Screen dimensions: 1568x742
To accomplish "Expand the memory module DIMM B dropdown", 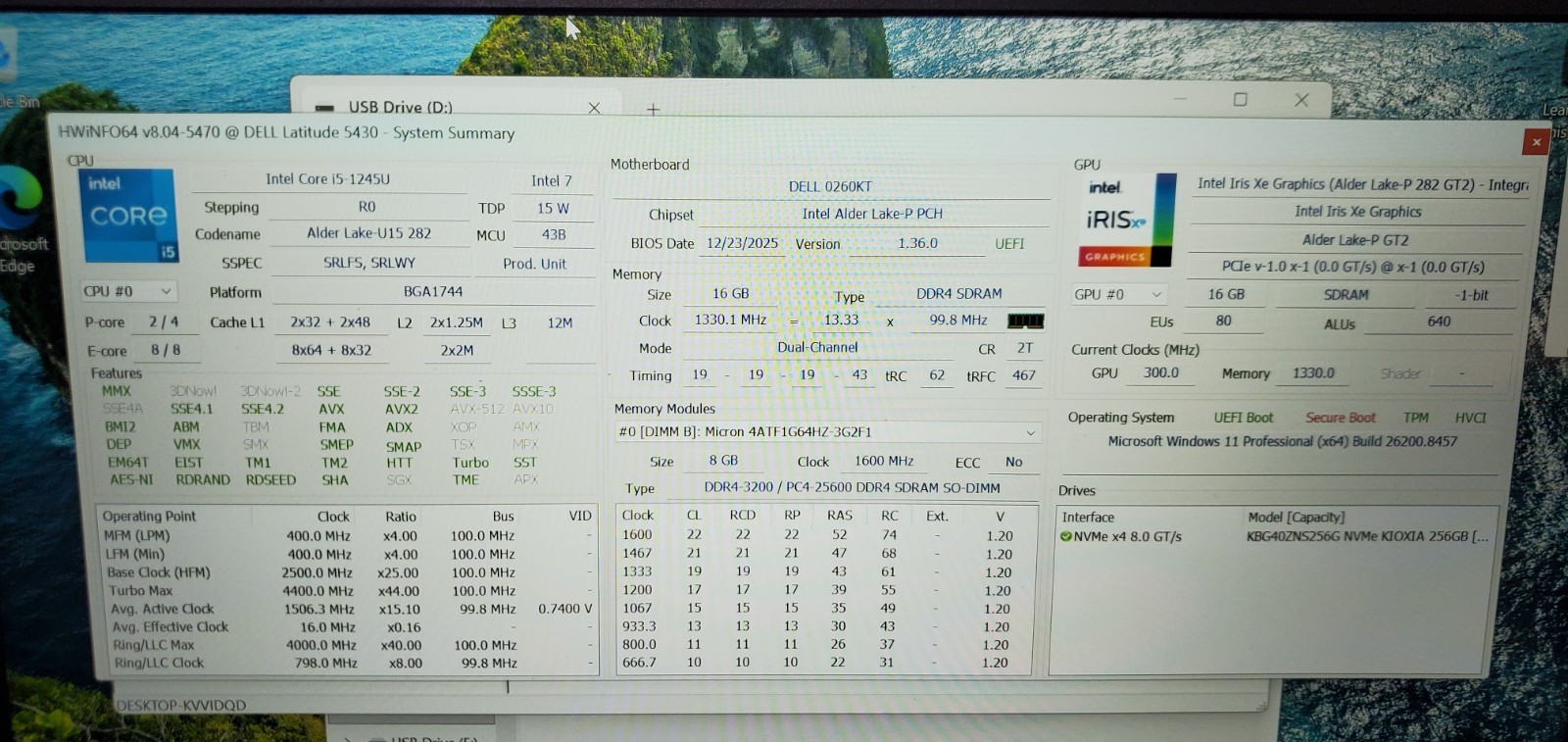I will click(x=1030, y=432).
